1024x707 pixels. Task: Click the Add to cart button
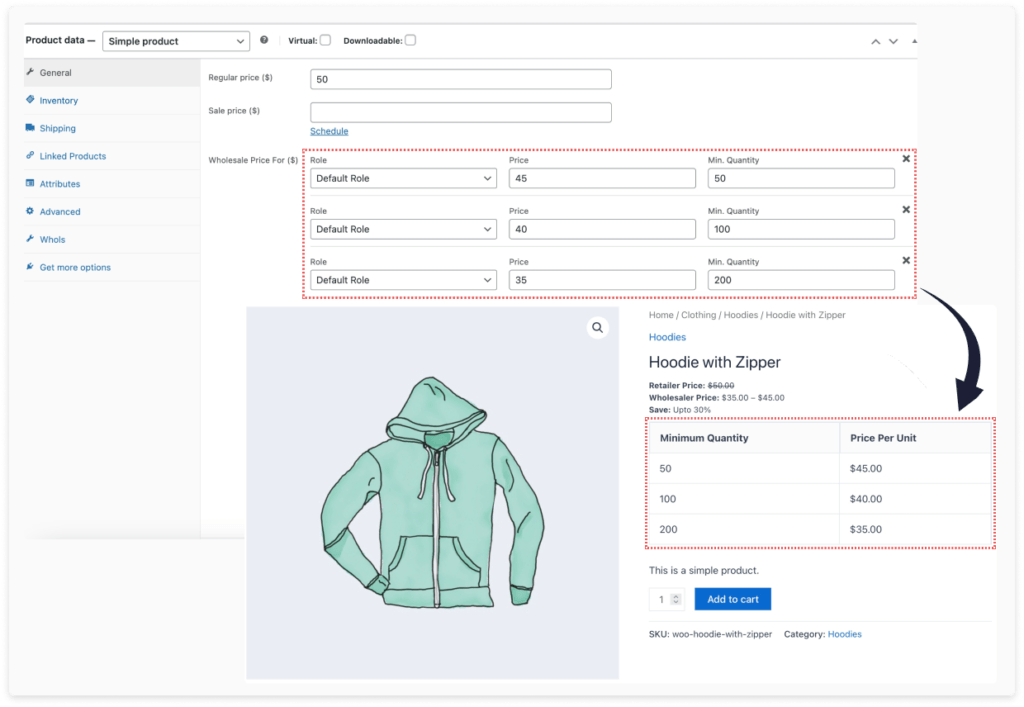(732, 598)
